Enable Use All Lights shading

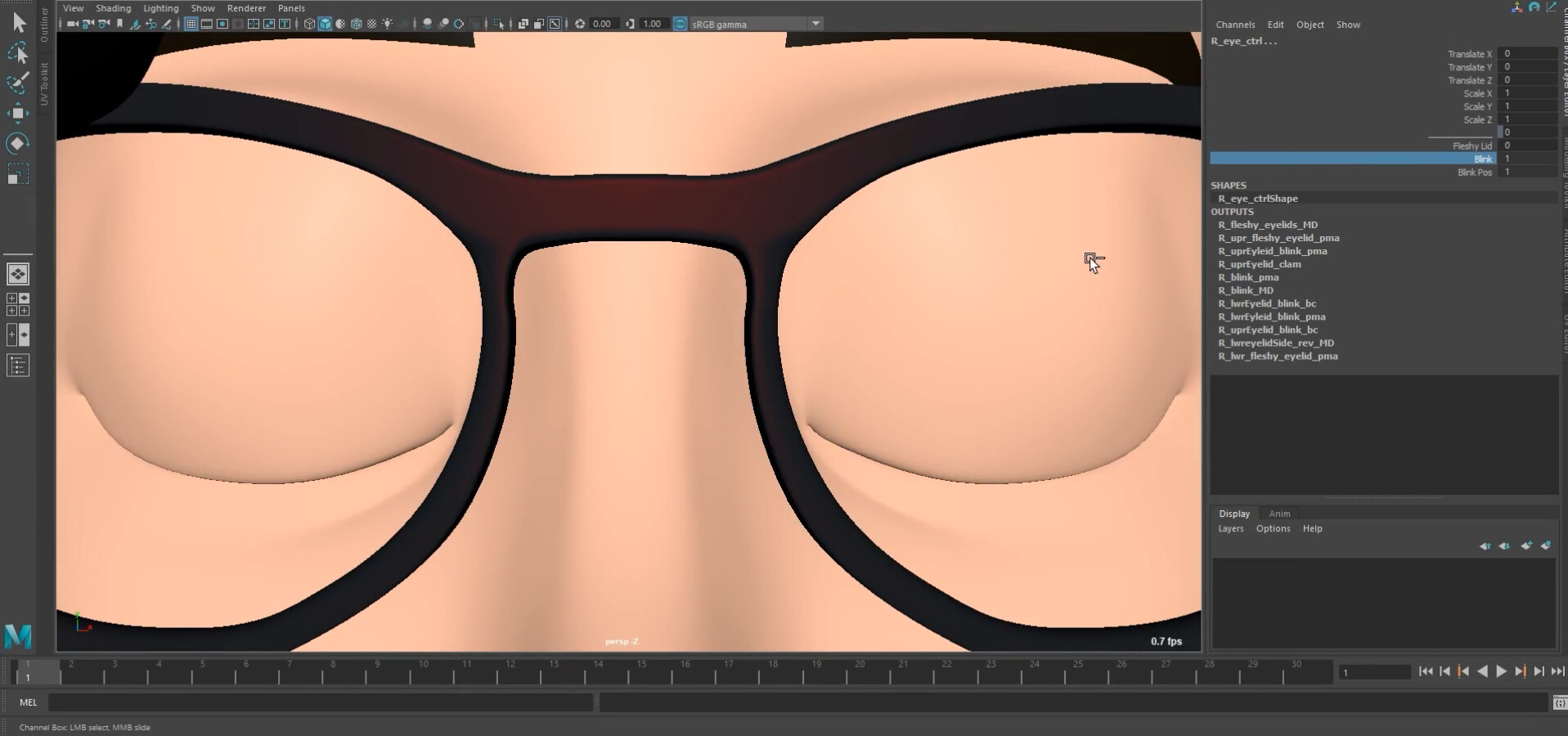[x=389, y=24]
